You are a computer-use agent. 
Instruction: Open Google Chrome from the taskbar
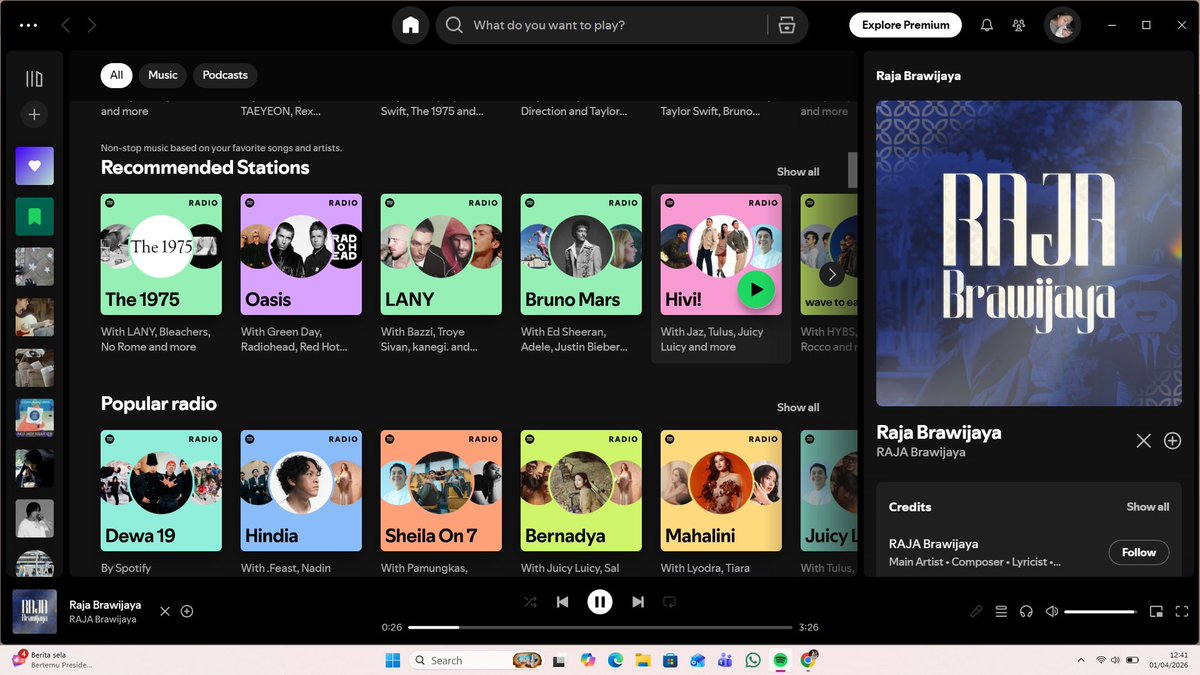click(808, 660)
